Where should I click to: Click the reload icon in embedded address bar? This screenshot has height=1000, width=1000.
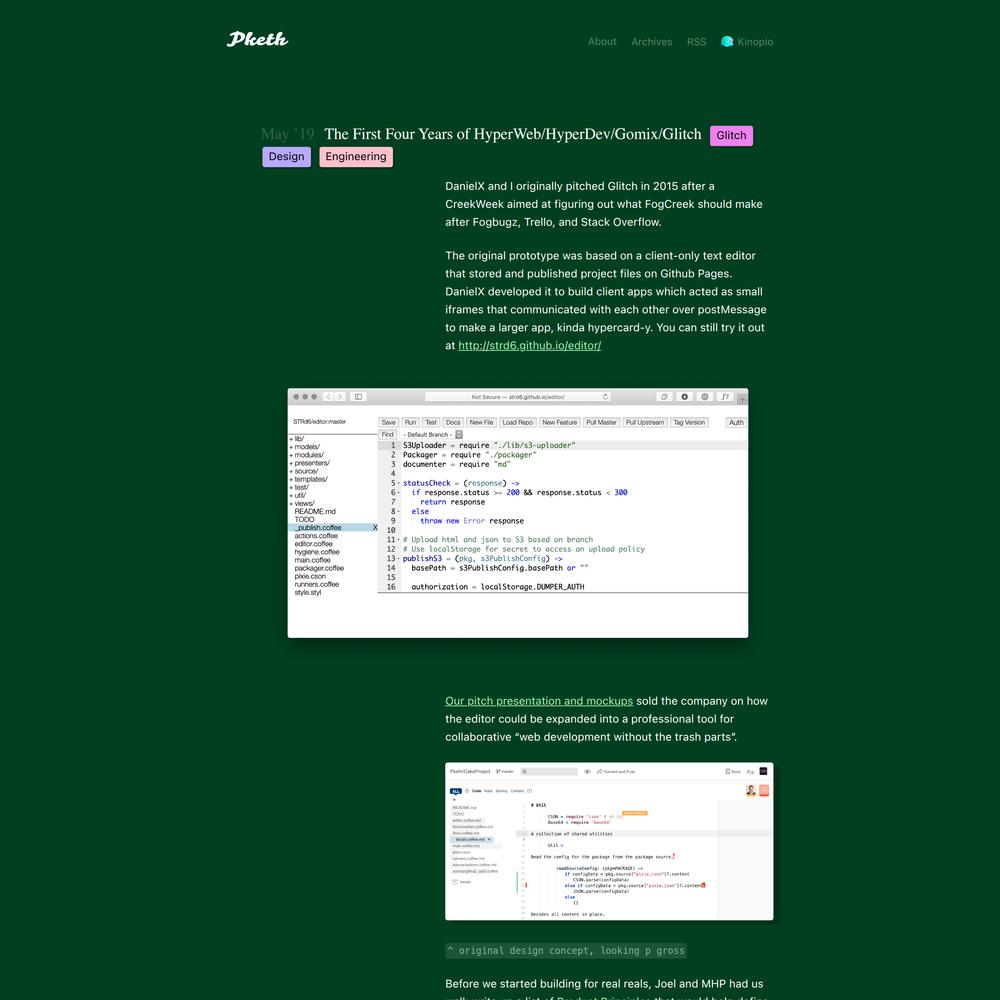coord(605,397)
